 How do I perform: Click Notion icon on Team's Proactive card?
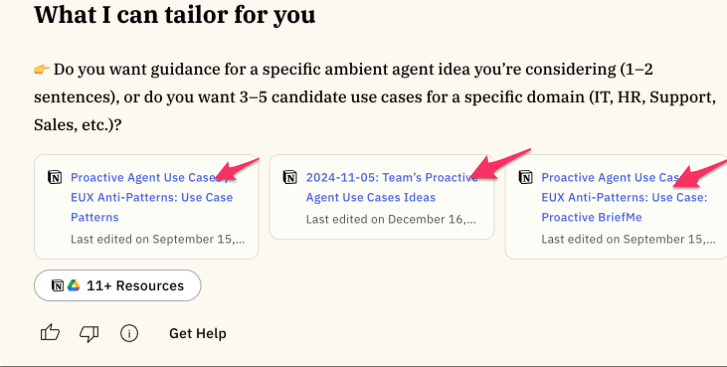[290, 177]
